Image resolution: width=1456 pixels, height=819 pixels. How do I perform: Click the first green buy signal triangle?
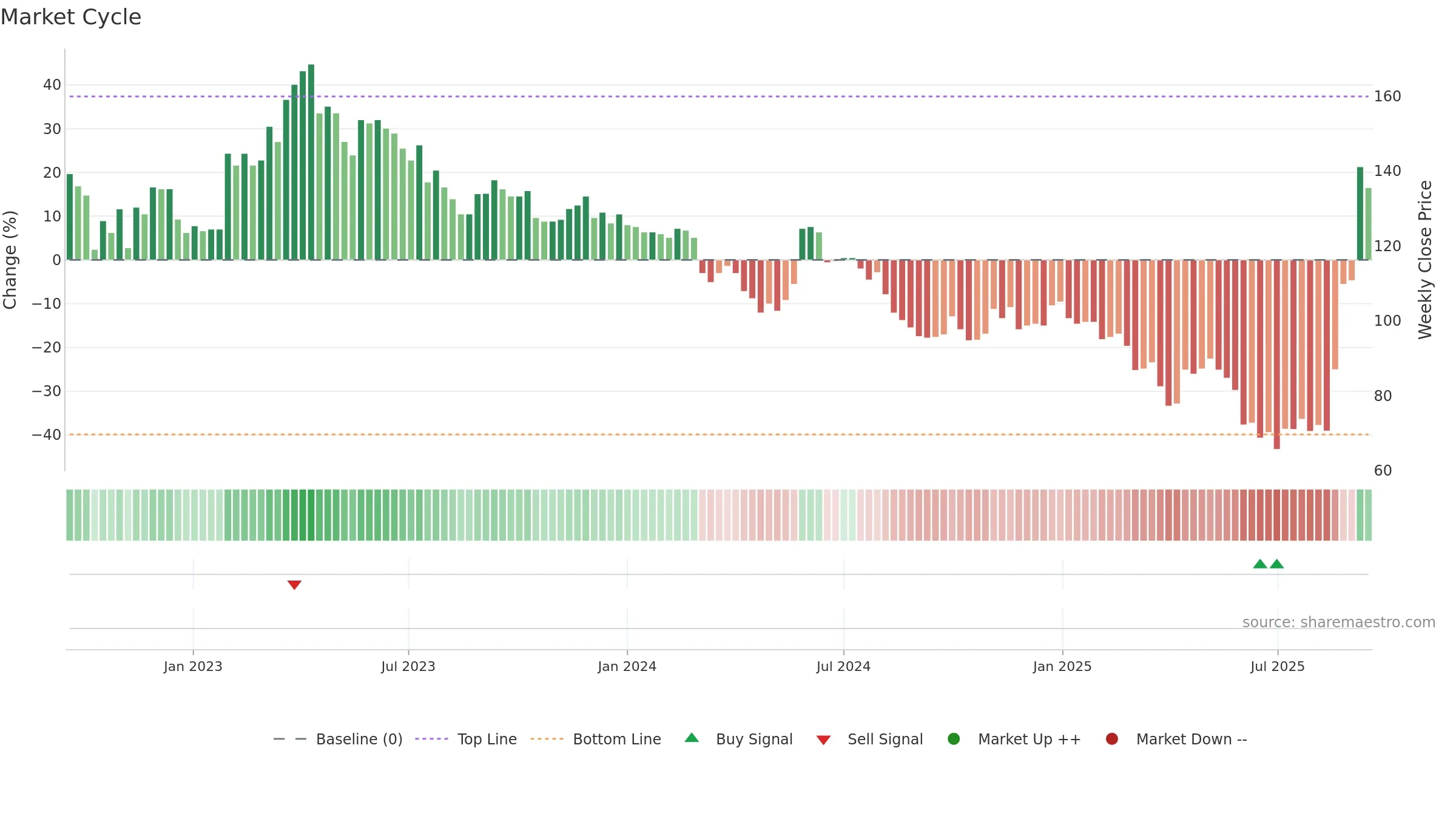coord(1260,564)
